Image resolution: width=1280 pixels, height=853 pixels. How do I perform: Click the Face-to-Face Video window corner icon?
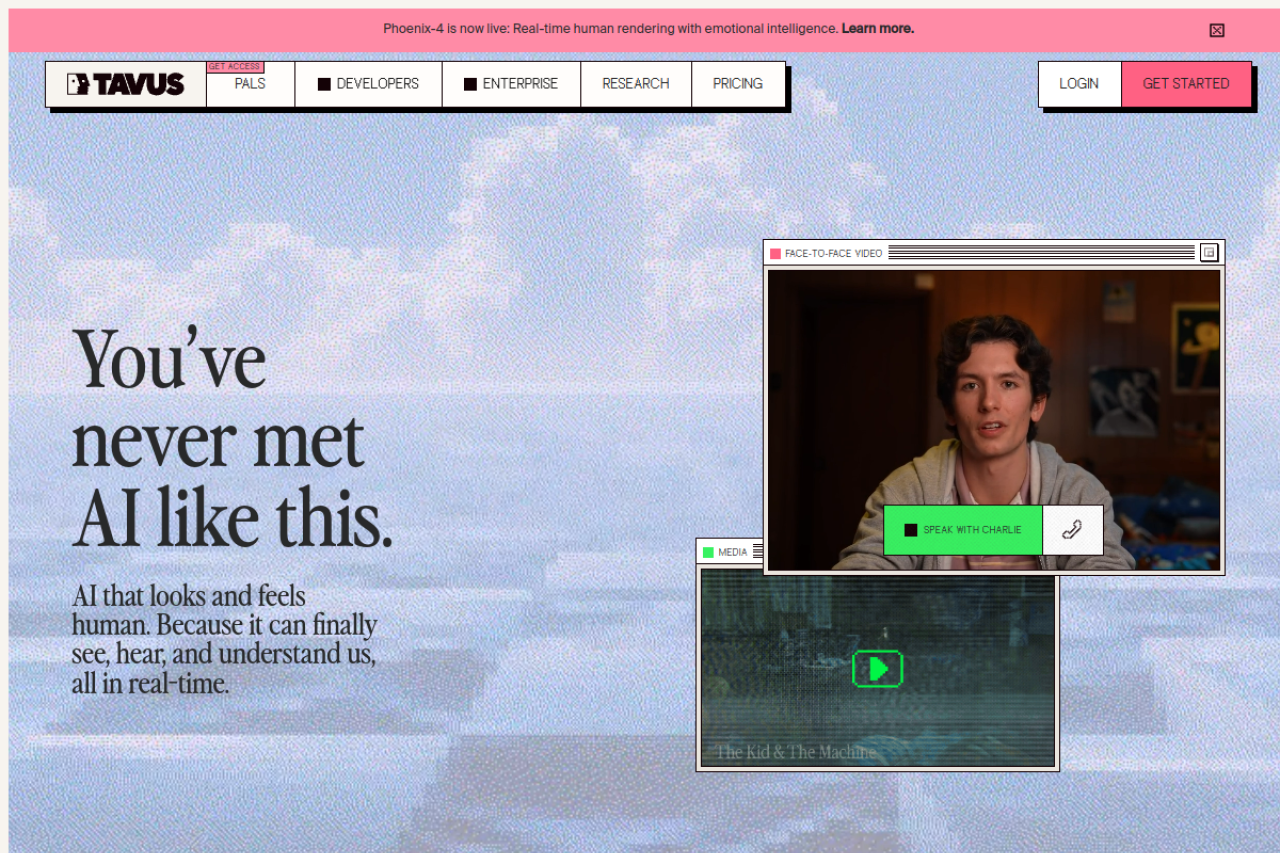[1209, 252]
